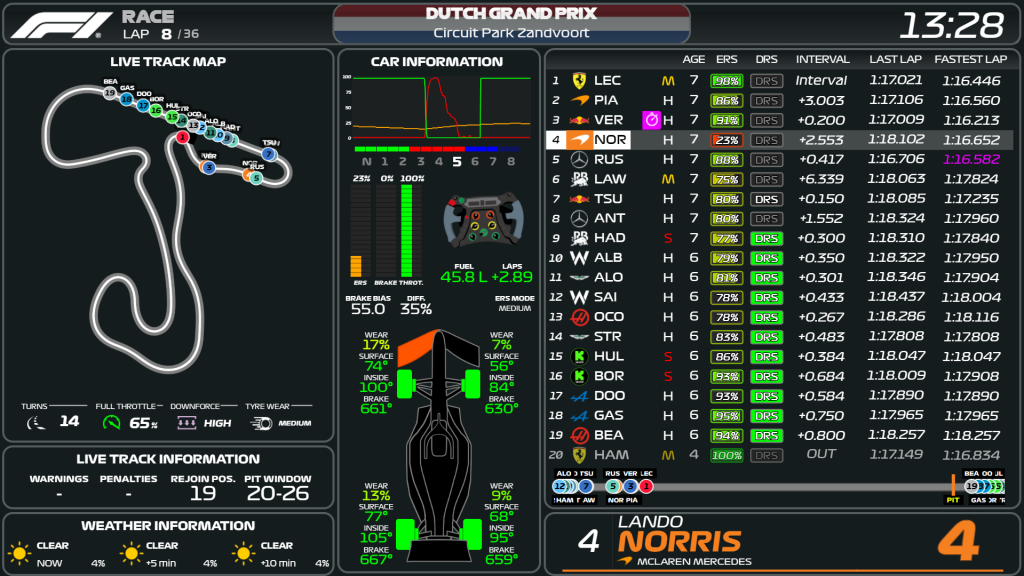
Task: Click car marker 1 on track map
Action: (183, 137)
